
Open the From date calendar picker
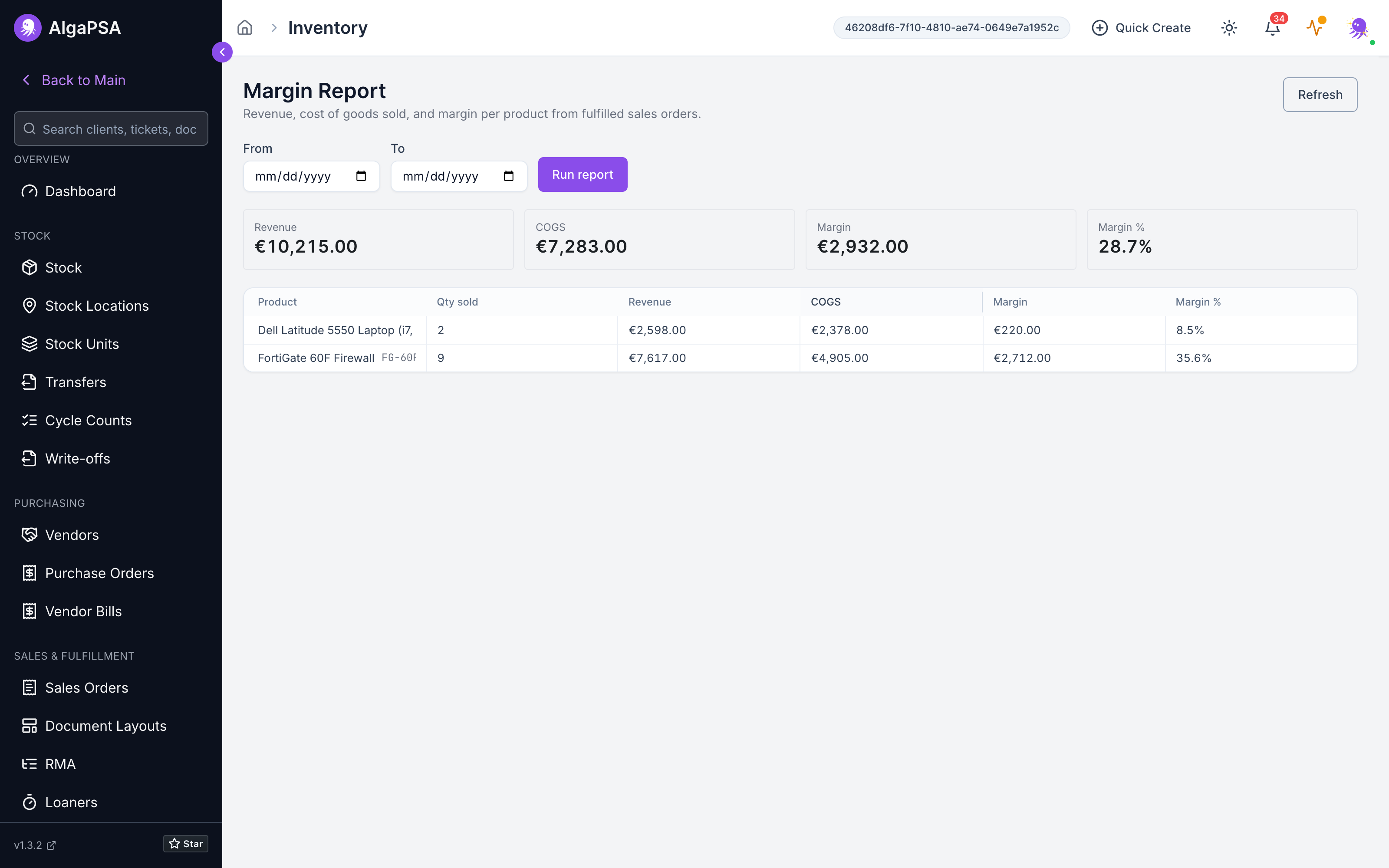pos(361,176)
